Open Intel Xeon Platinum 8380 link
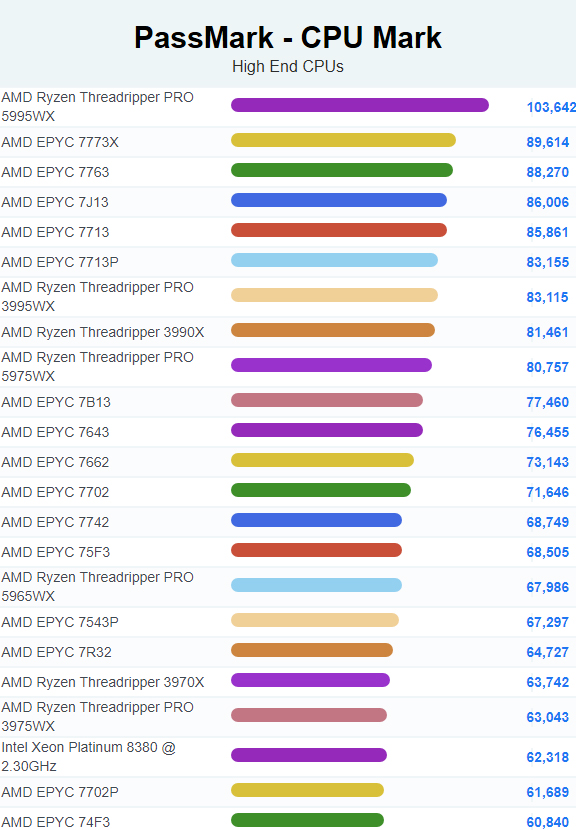Screen dimensions: 576x830 [x=88, y=756]
